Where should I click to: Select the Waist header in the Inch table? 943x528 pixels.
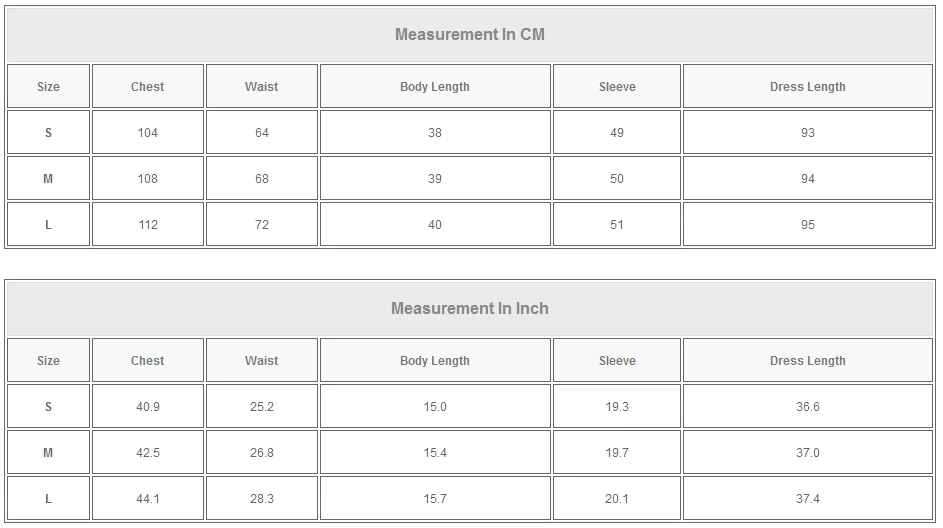pos(262,361)
